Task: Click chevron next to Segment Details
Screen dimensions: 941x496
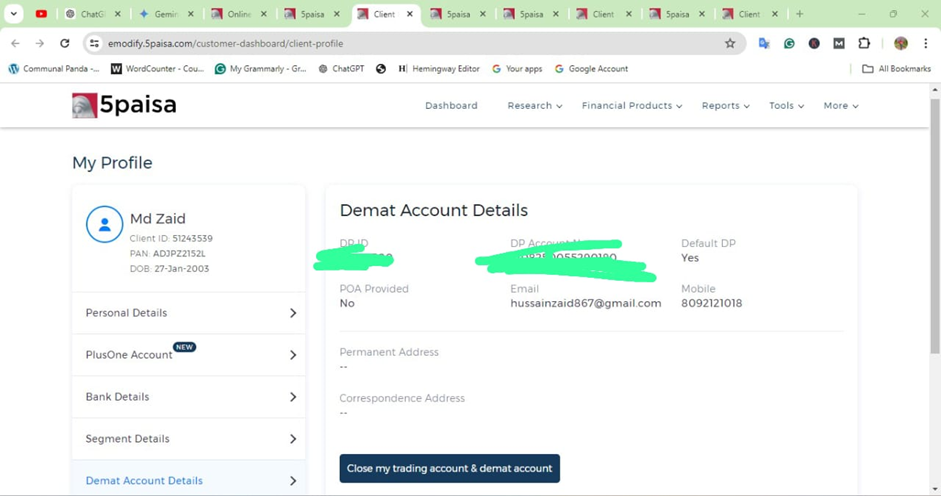Action: click(293, 439)
